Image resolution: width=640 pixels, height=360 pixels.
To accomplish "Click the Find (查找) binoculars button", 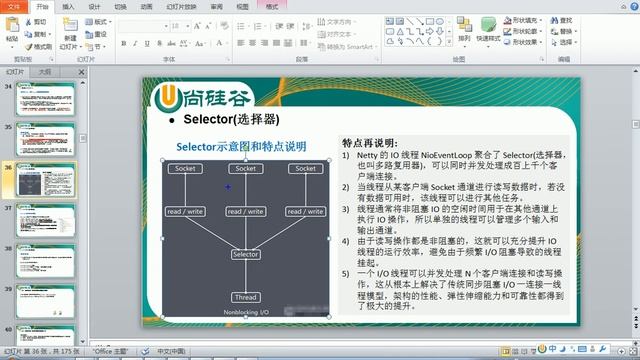I will click(x=562, y=20).
